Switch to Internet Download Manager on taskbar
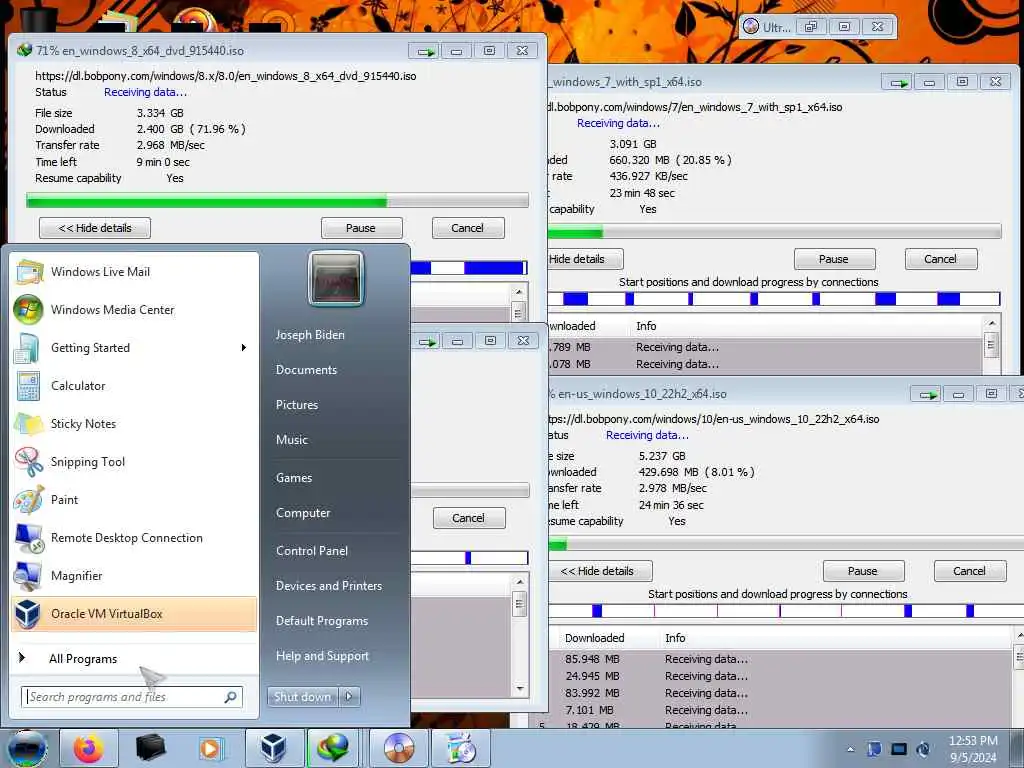1024x768 pixels. pyautogui.click(x=333, y=748)
